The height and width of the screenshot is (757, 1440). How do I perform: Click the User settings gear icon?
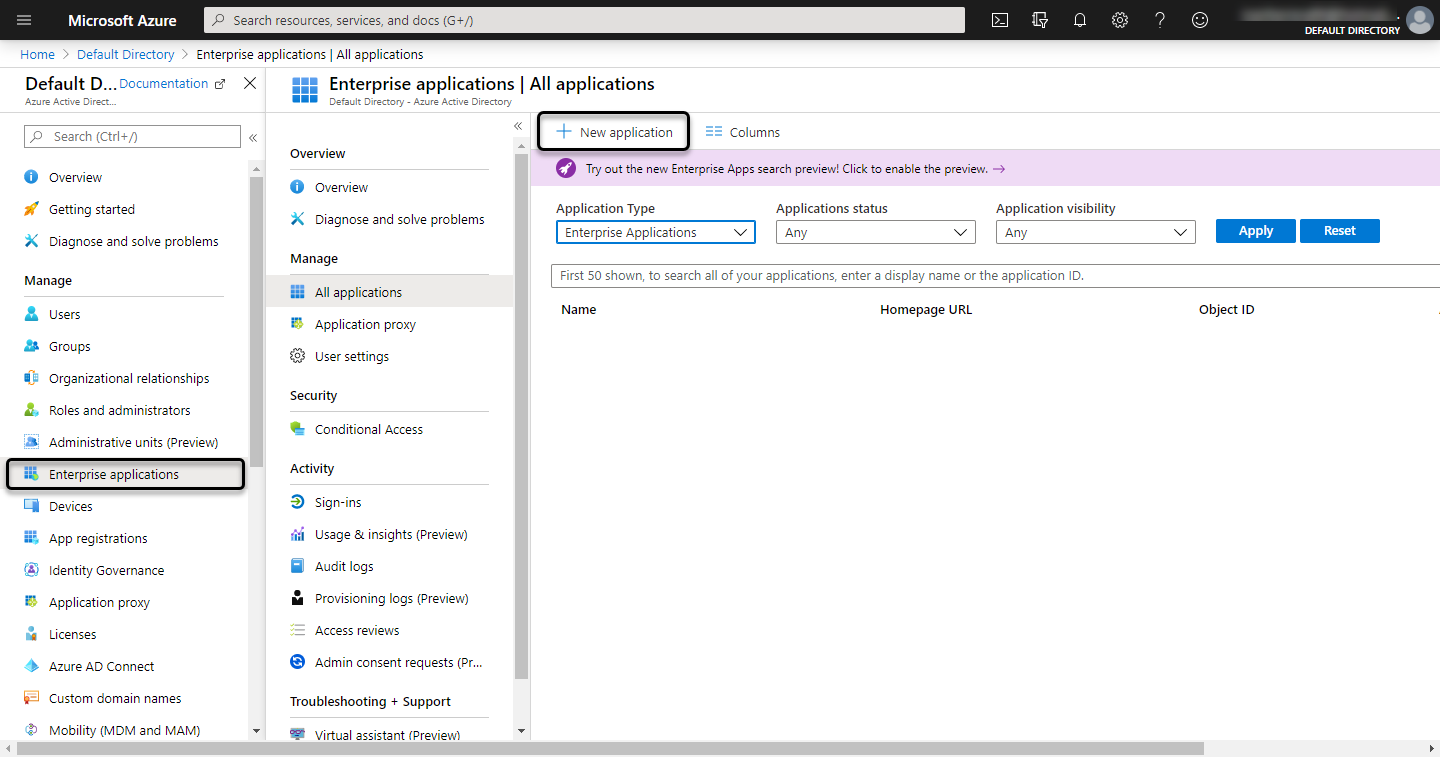point(297,356)
